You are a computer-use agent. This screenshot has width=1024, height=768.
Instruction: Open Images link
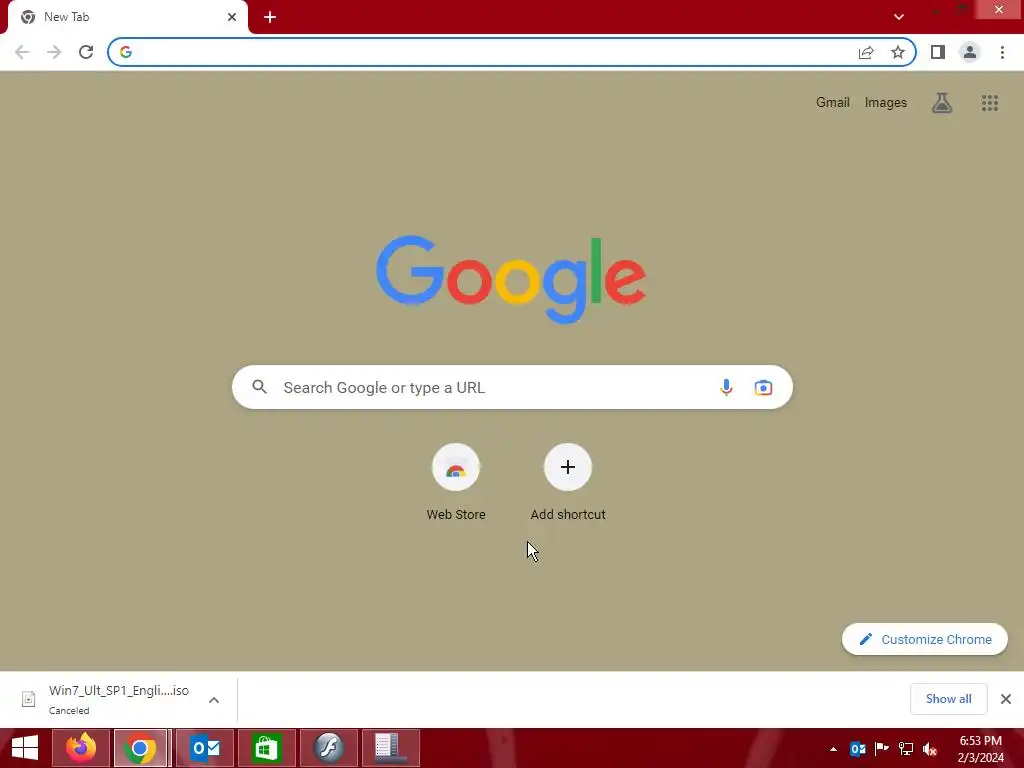(886, 103)
